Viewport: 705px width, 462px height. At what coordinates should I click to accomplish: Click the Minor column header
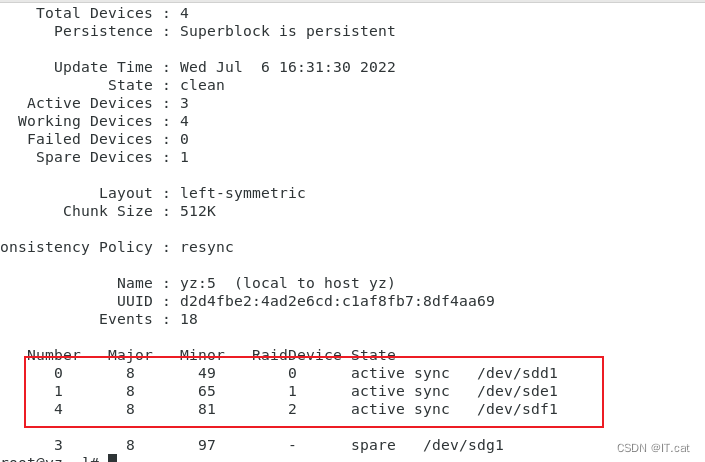(x=198, y=355)
